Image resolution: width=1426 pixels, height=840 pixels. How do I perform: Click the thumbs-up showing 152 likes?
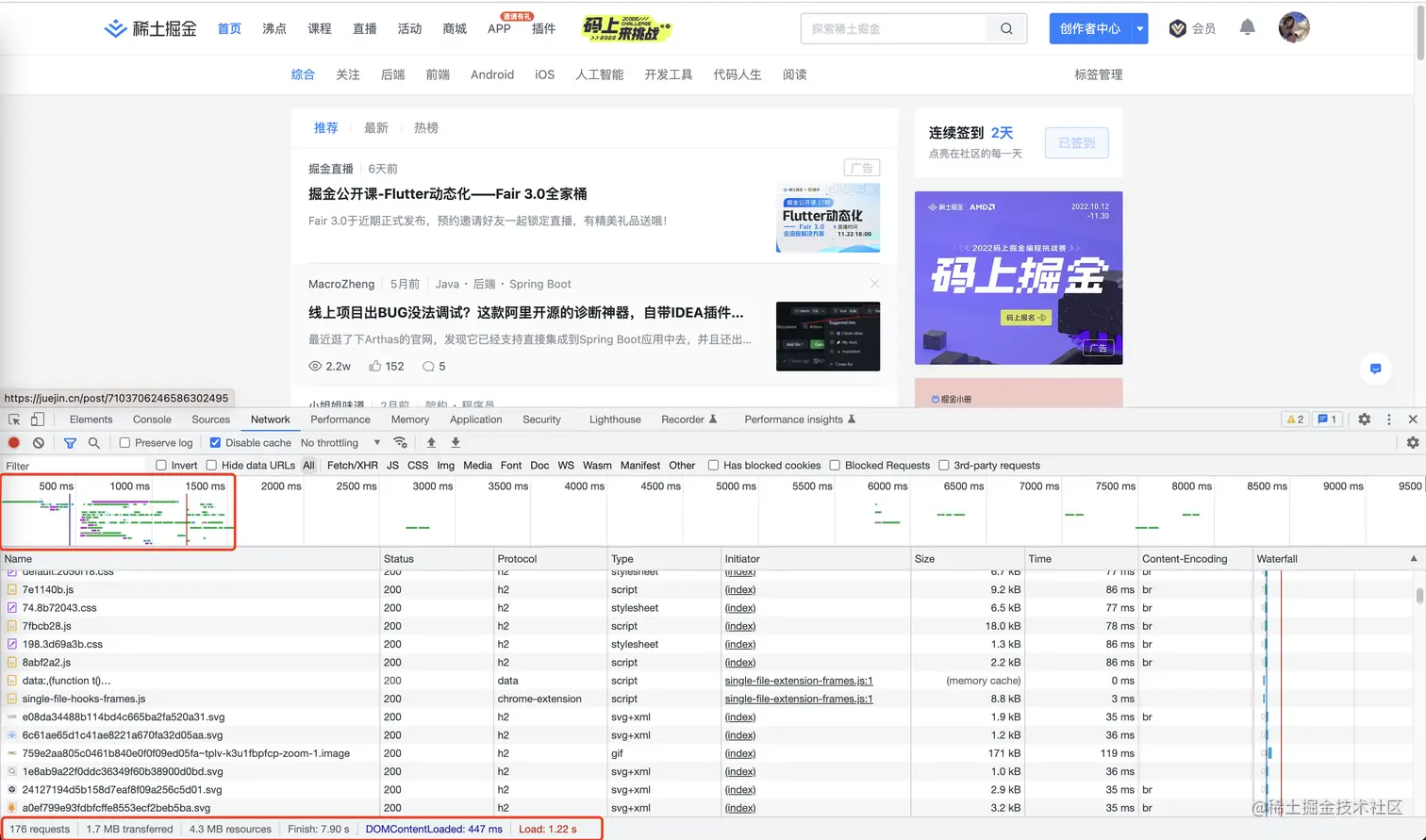(387, 366)
